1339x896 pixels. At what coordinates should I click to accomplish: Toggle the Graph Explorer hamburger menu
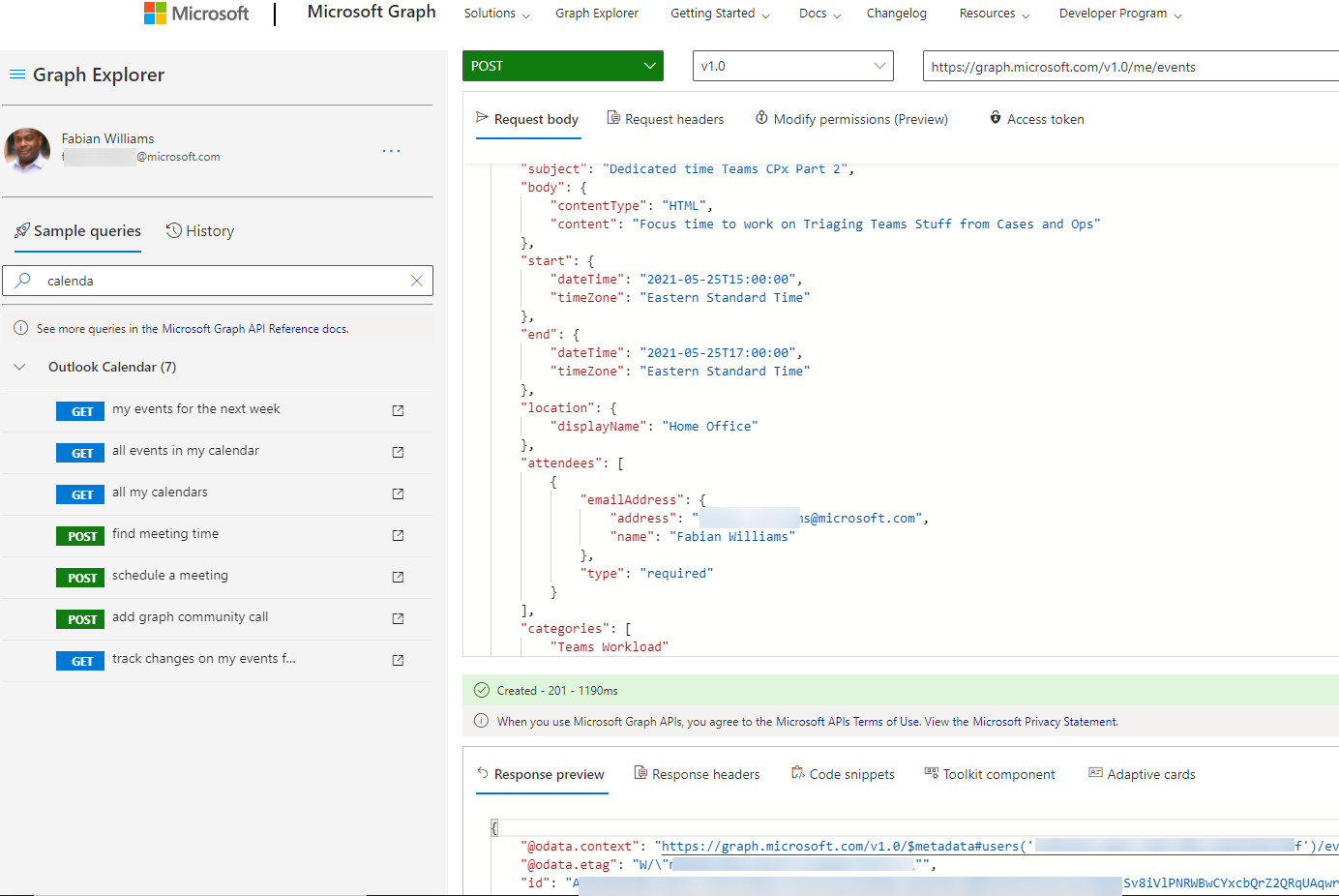click(17, 75)
